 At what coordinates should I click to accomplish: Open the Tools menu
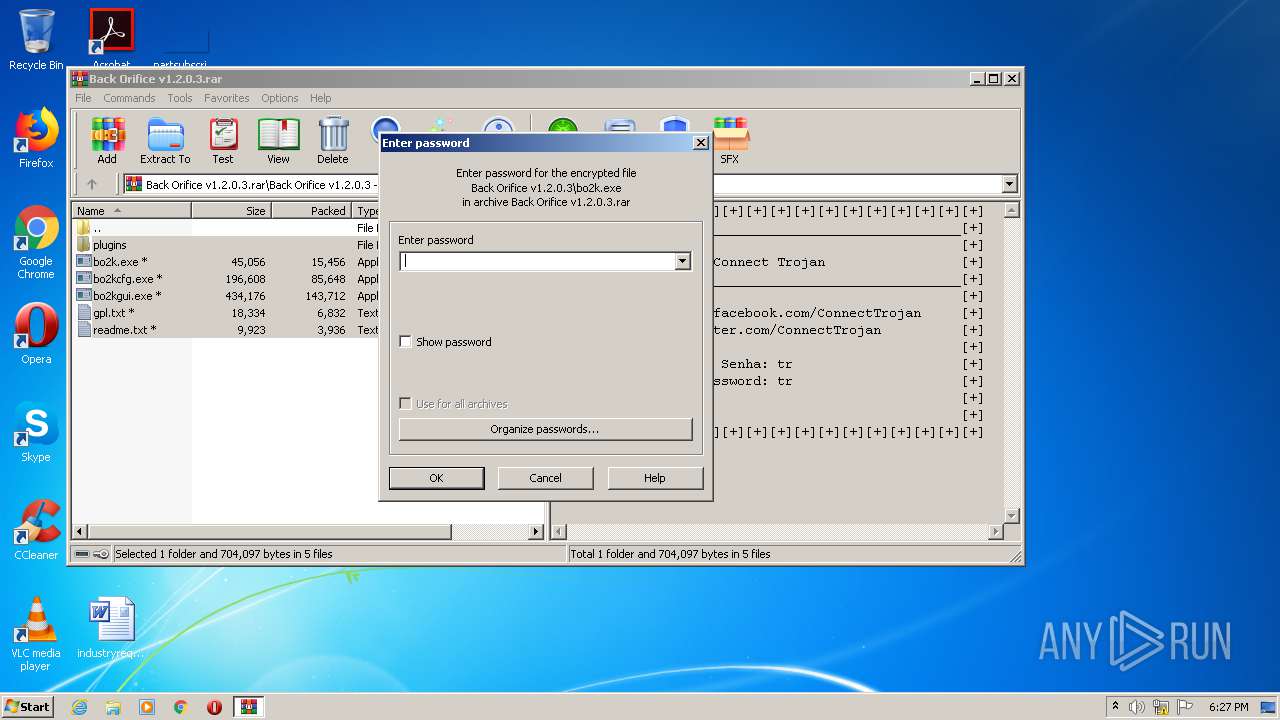pyautogui.click(x=180, y=98)
